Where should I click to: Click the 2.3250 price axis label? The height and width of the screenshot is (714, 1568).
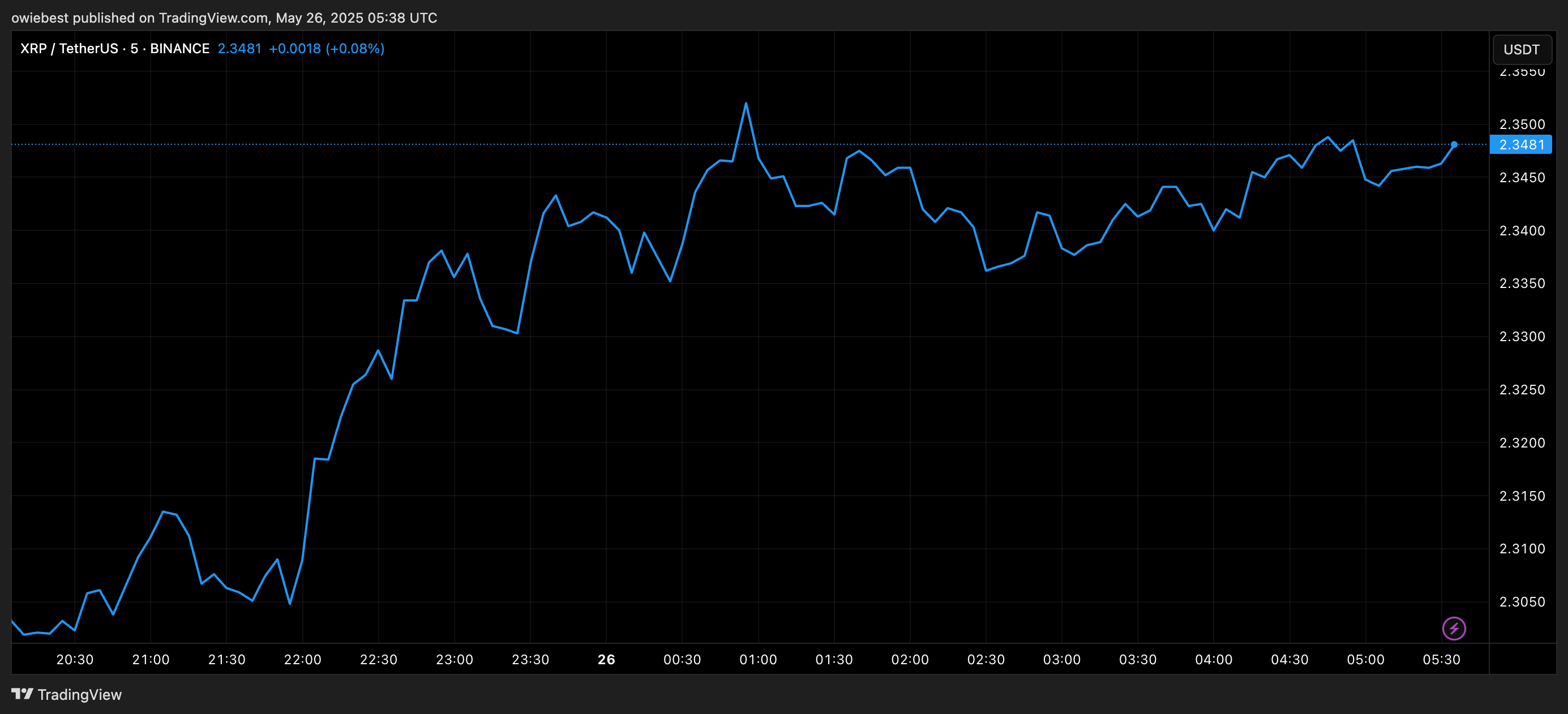pos(1522,390)
